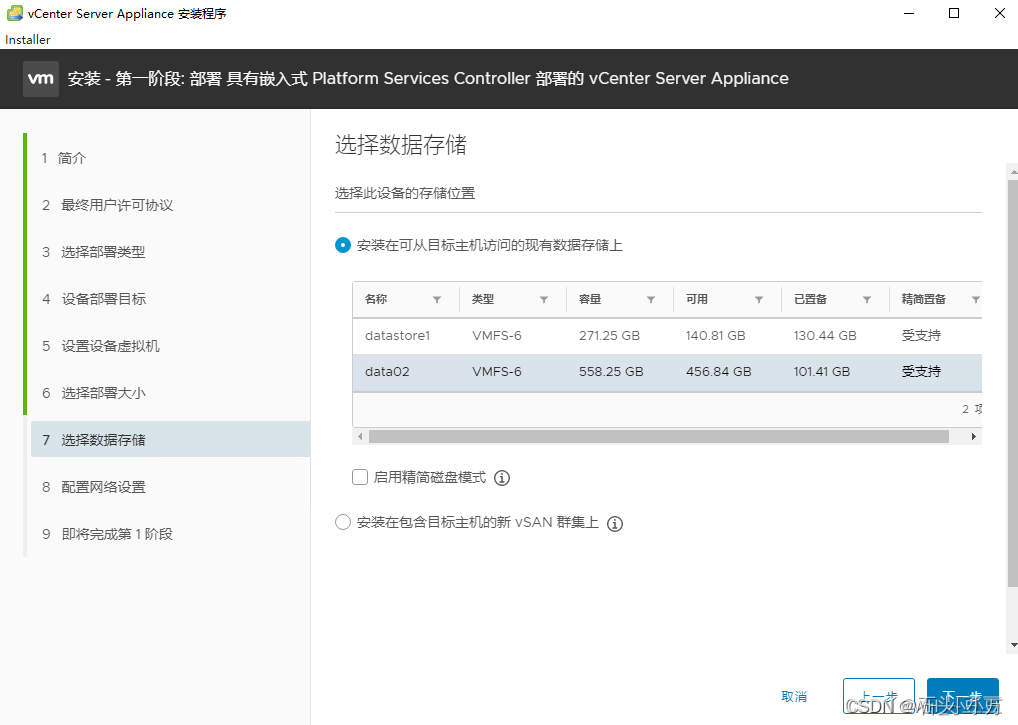
Task: Click the 130.44 GB provisioned cell
Action: pos(825,336)
